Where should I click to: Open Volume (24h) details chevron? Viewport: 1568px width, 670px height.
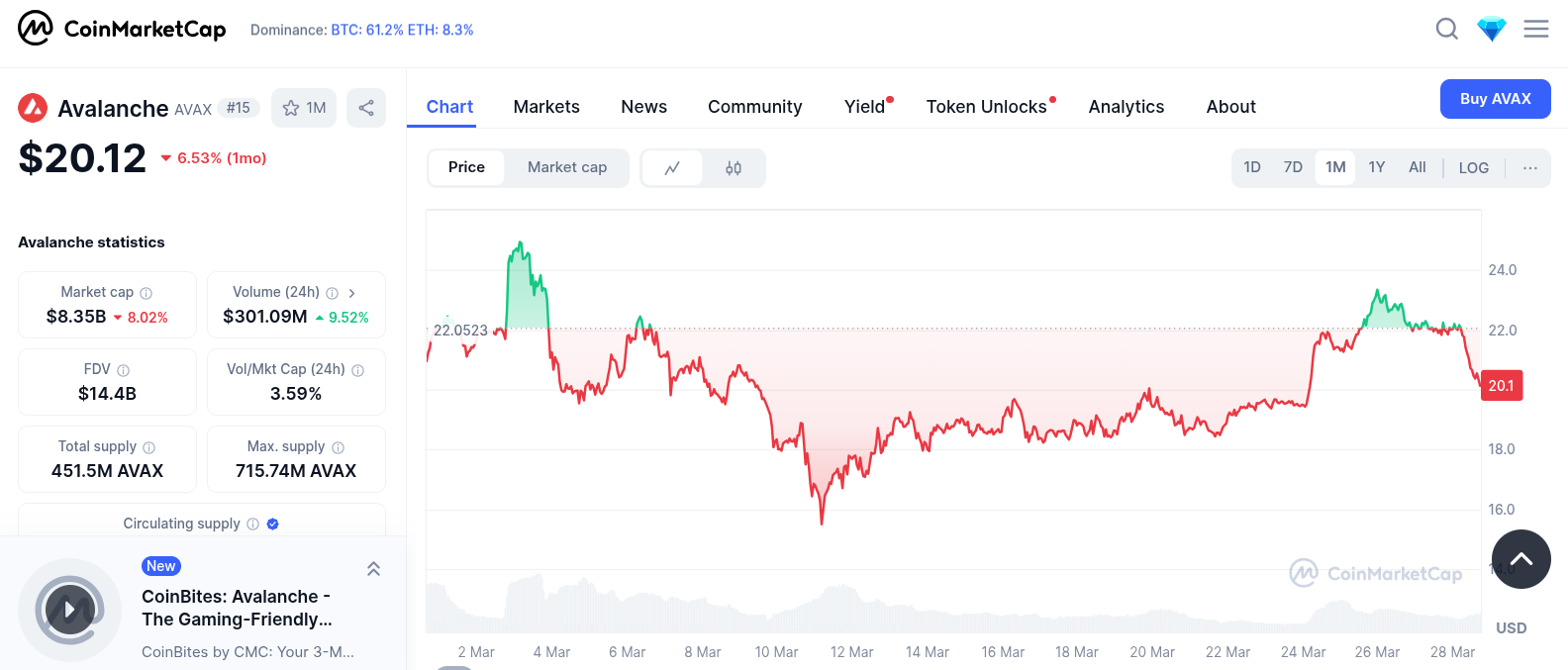pos(352,293)
